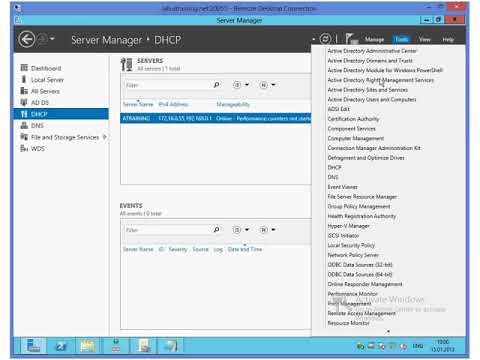This screenshot has width=480, height=360.
Task: Open Events saved queries dropdown
Action: coord(267,230)
